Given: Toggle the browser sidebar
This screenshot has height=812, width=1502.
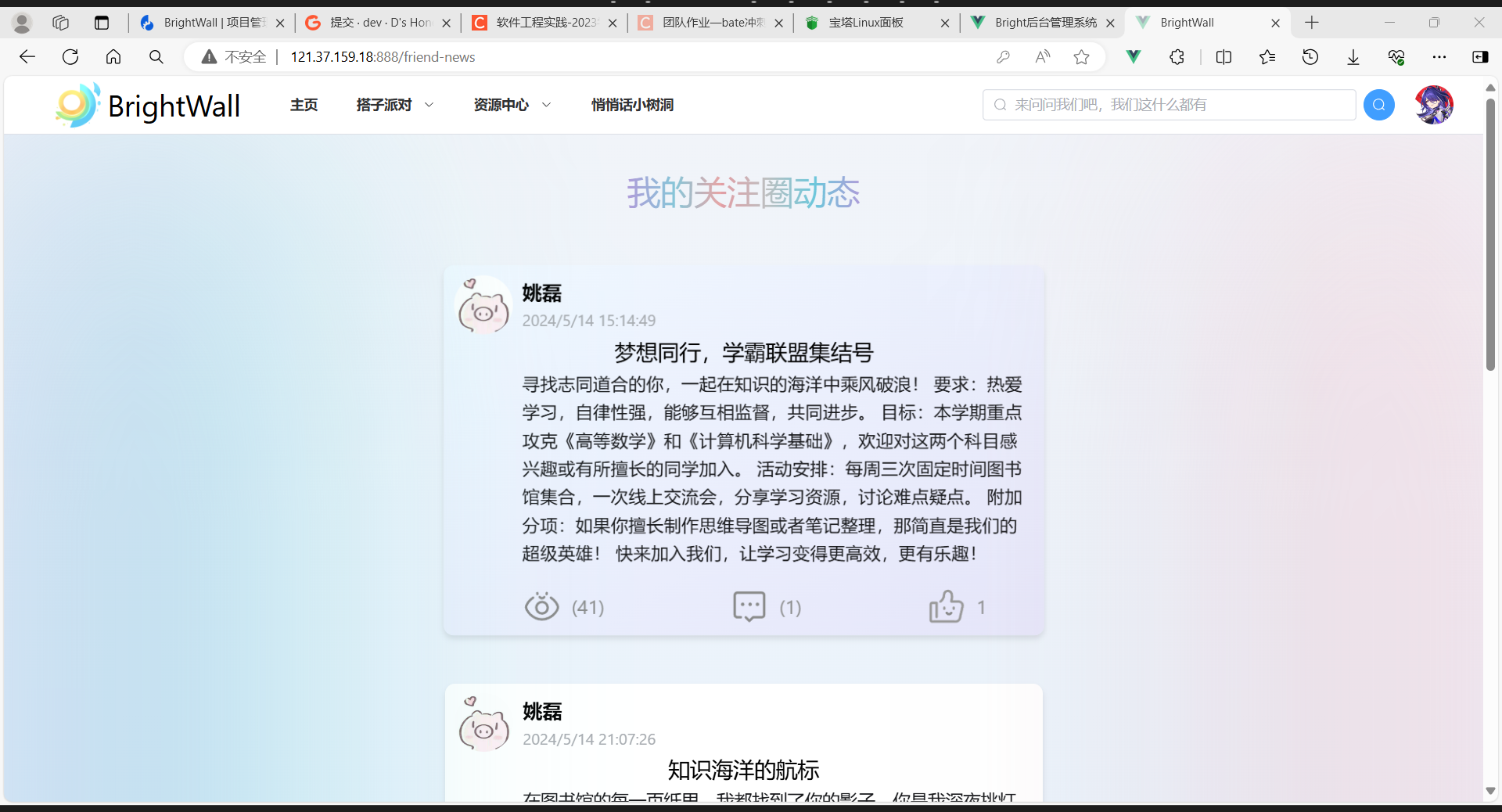Looking at the screenshot, I should click(x=1480, y=57).
